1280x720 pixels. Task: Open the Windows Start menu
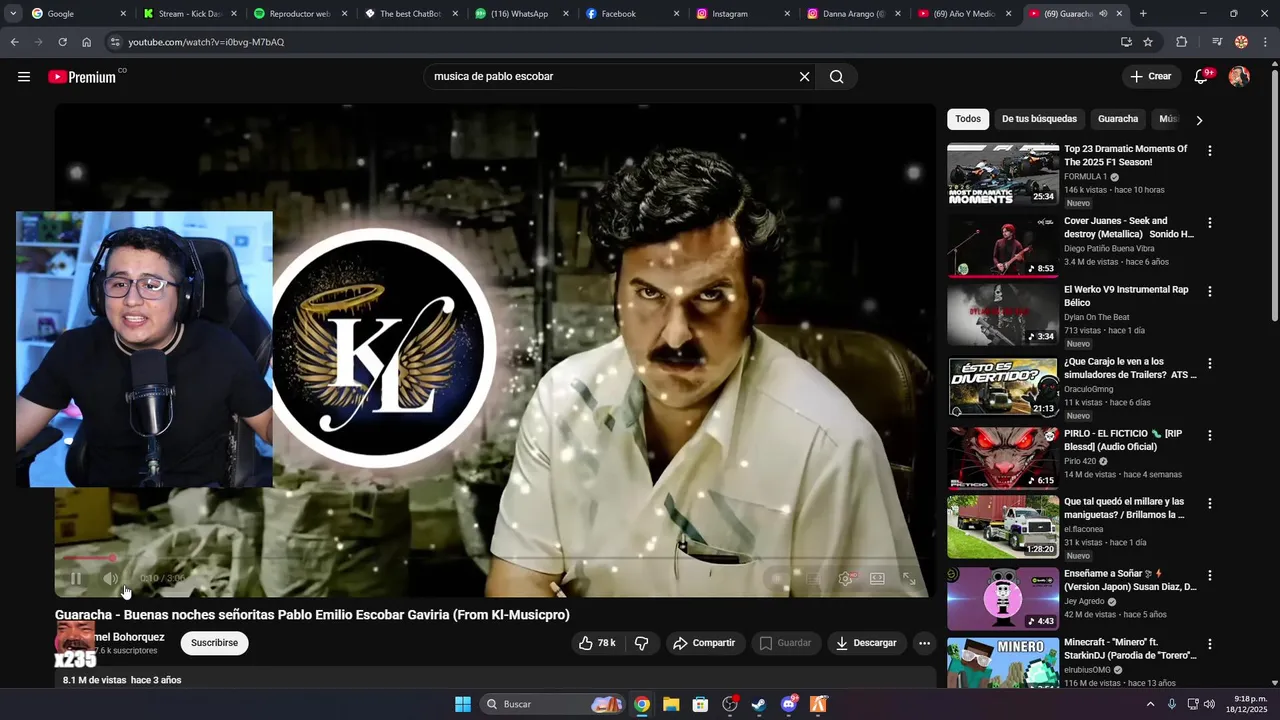(463, 704)
